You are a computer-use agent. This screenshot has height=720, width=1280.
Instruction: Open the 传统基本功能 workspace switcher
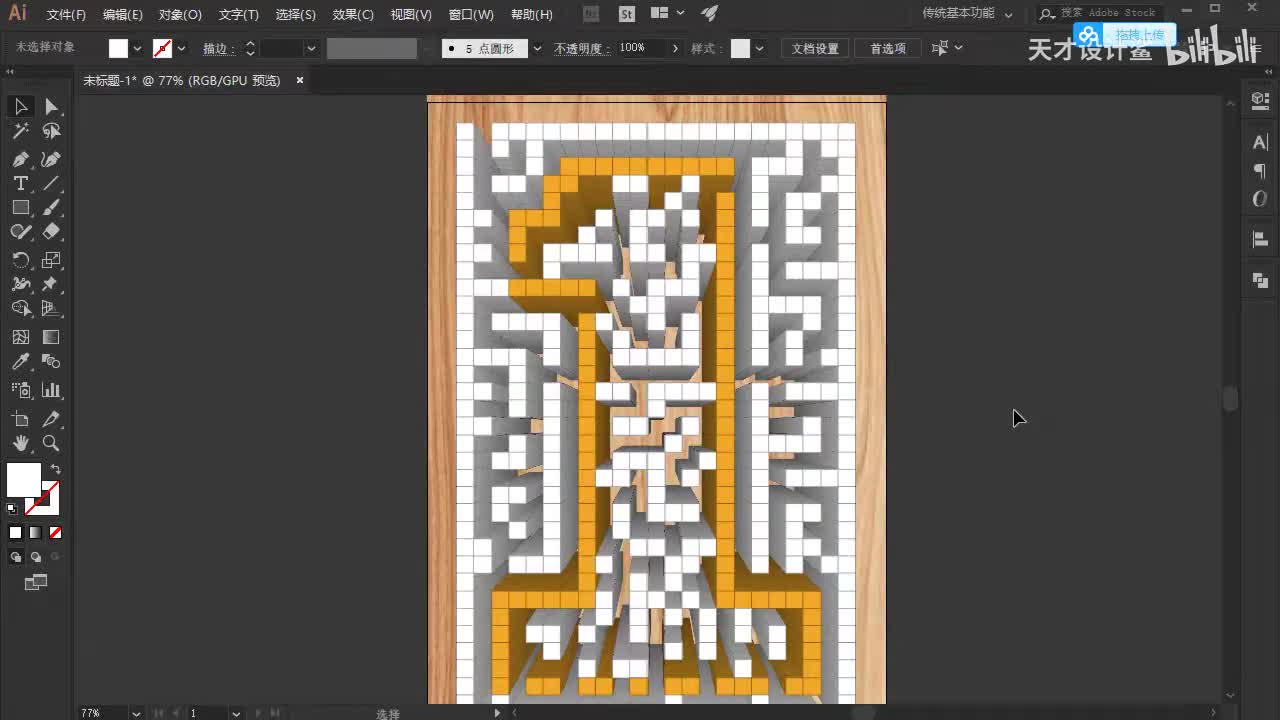(967, 14)
